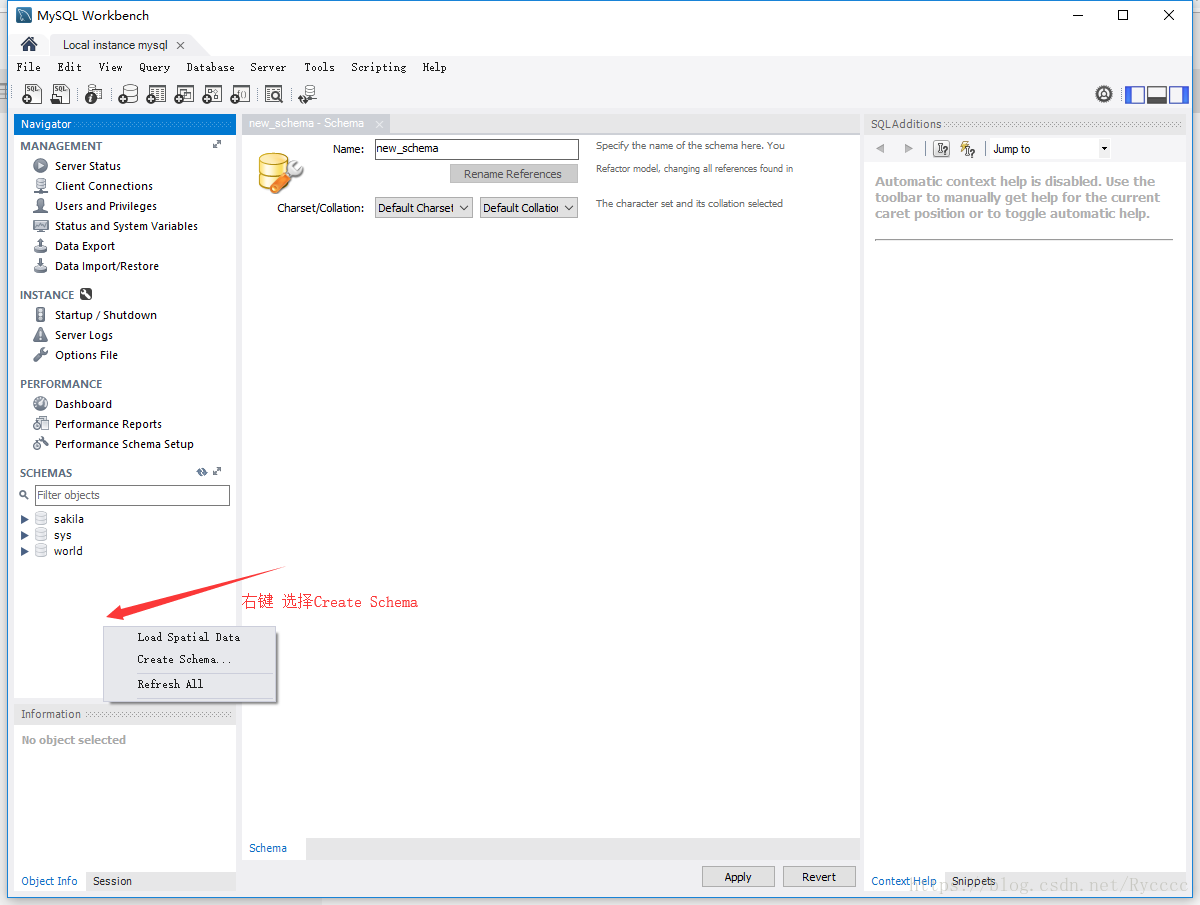Click the Filter objects search field

(132, 495)
